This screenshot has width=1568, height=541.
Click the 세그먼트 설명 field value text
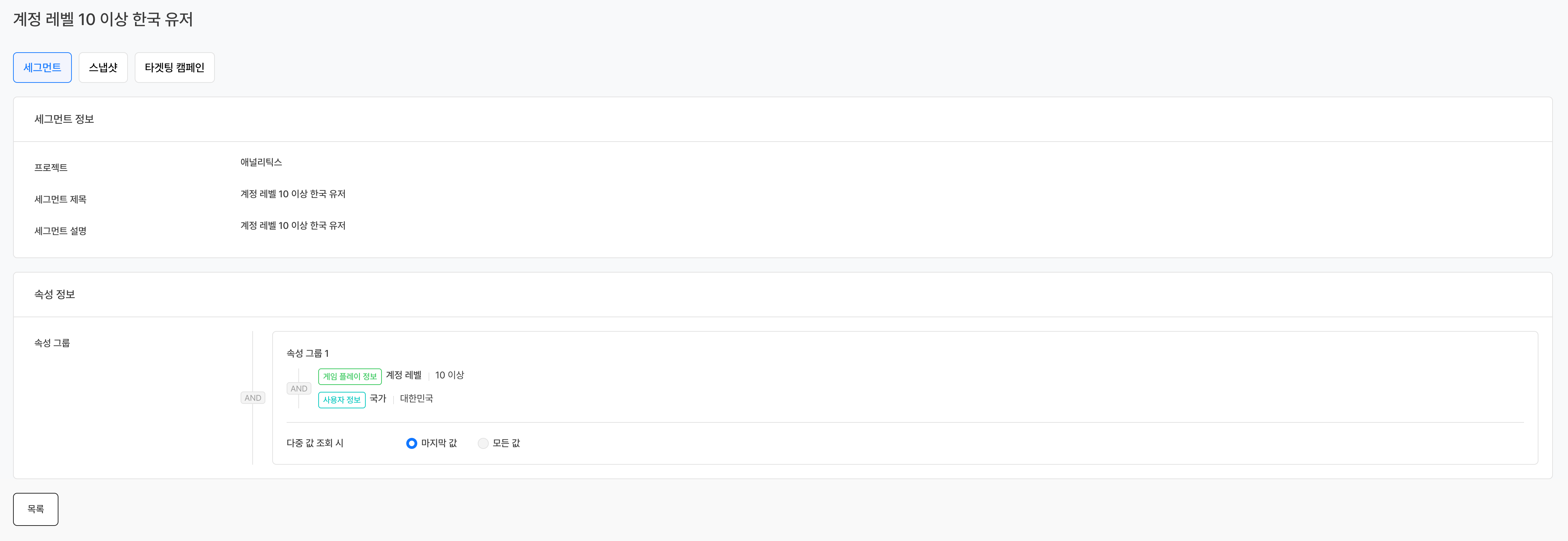[x=293, y=225]
